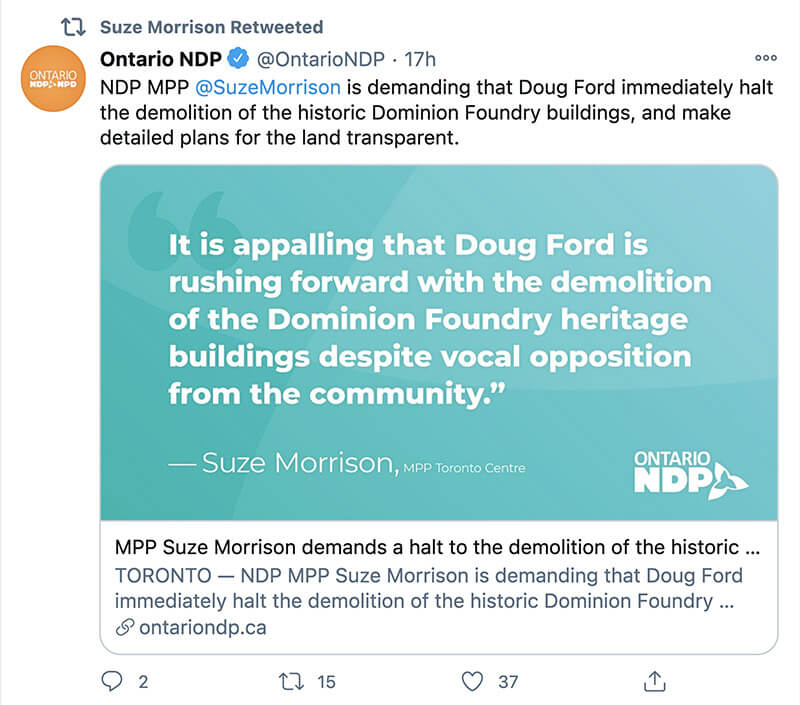The width and height of the screenshot is (800, 705).
Task: Open the tweet's three-dot more menu
Action: tap(766, 58)
